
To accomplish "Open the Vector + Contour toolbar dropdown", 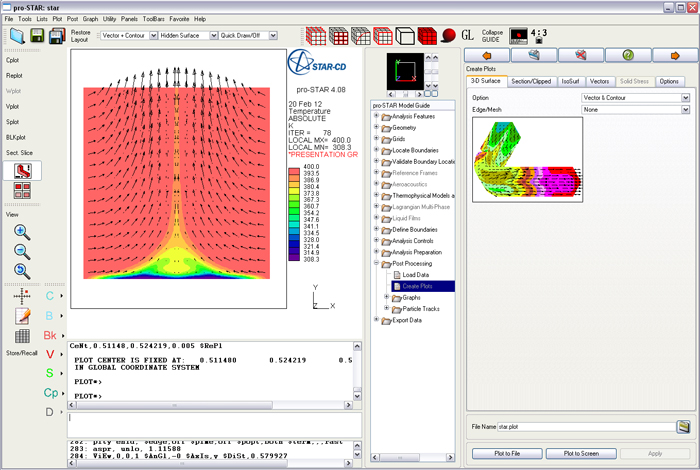I will (154, 35).
